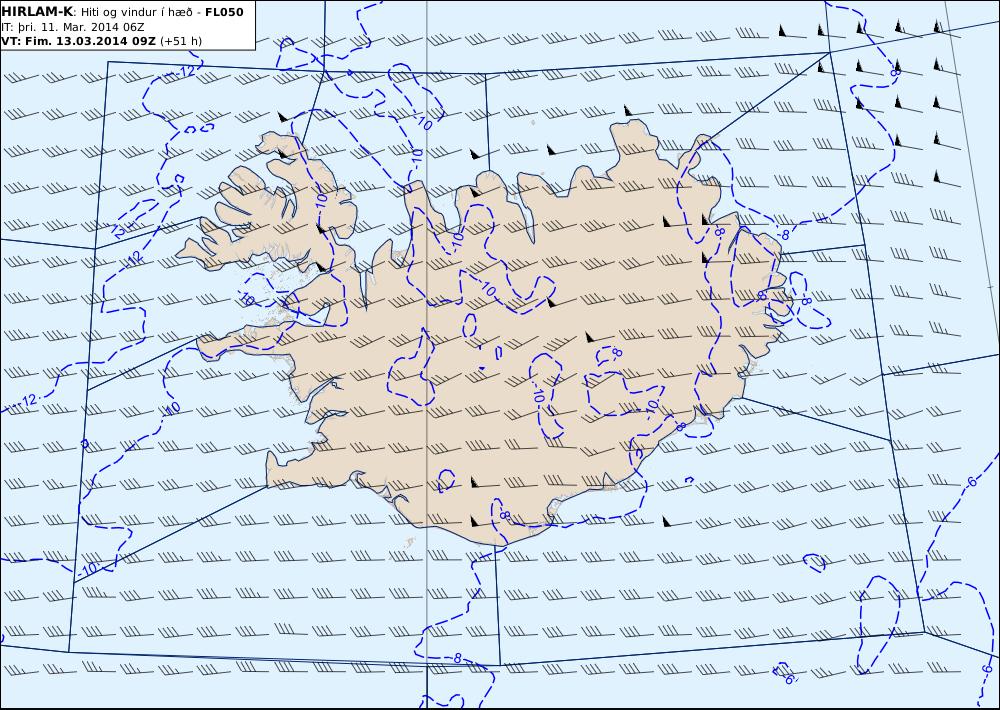Image resolution: width=1000 pixels, height=710 pixels.
Task: Select the 'IT: þri. 11. Mar. 2014 06Z' line
Action: (73, 27)
